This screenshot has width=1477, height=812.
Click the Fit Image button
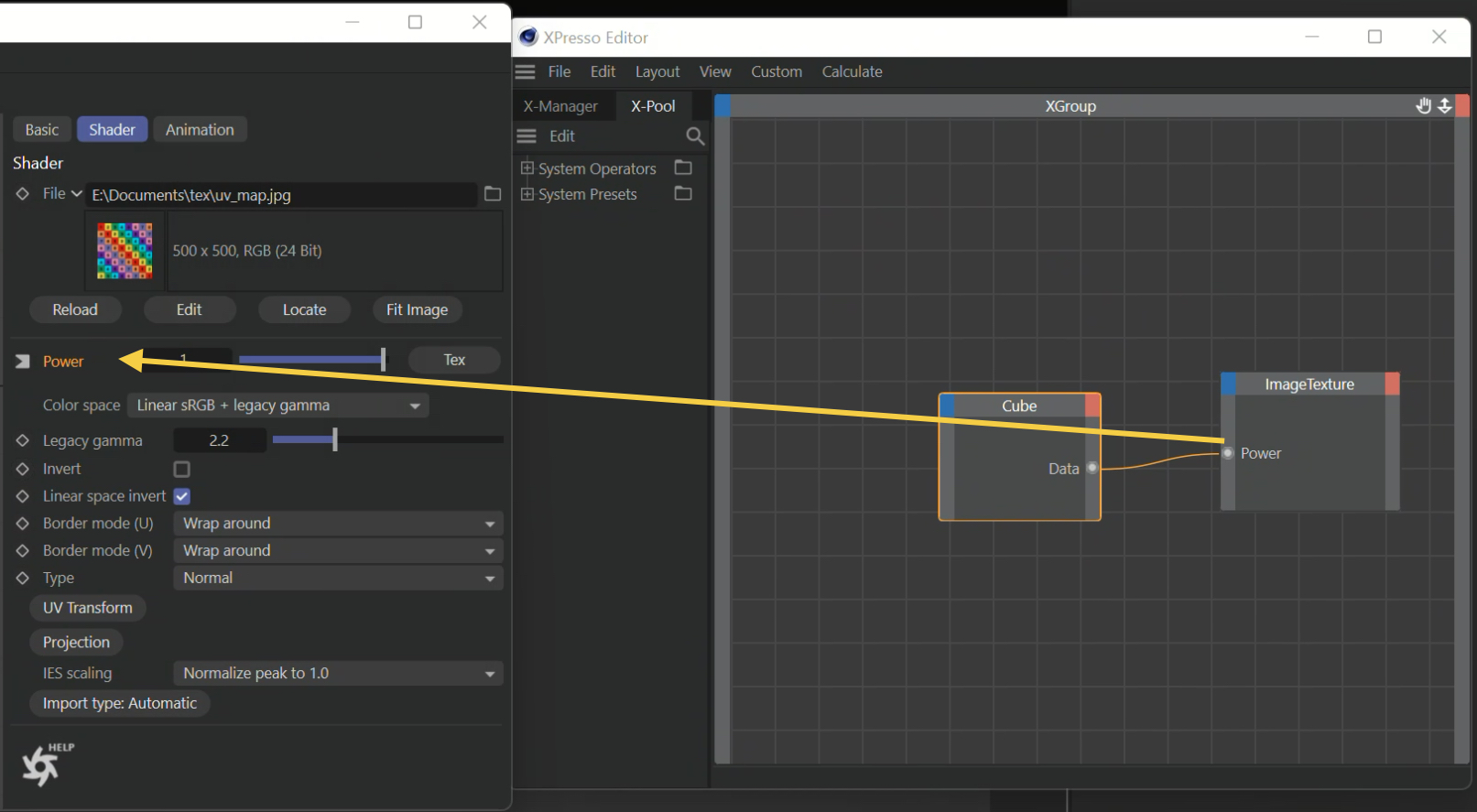click(x=418, y=310)
